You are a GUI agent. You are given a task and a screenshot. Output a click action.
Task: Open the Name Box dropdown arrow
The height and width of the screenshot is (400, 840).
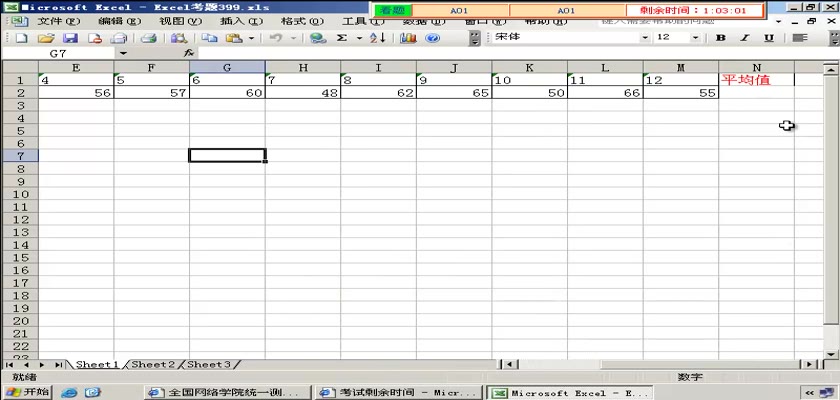pos(124,54)
